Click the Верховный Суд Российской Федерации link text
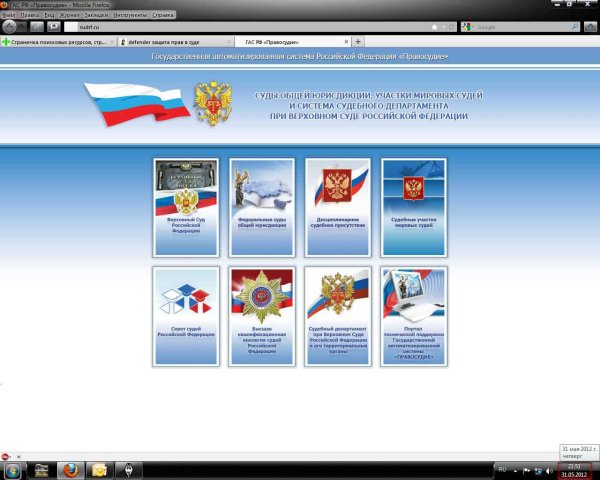Screen dimensions: 600x480 pyautogui.click(x=186, y=225)
